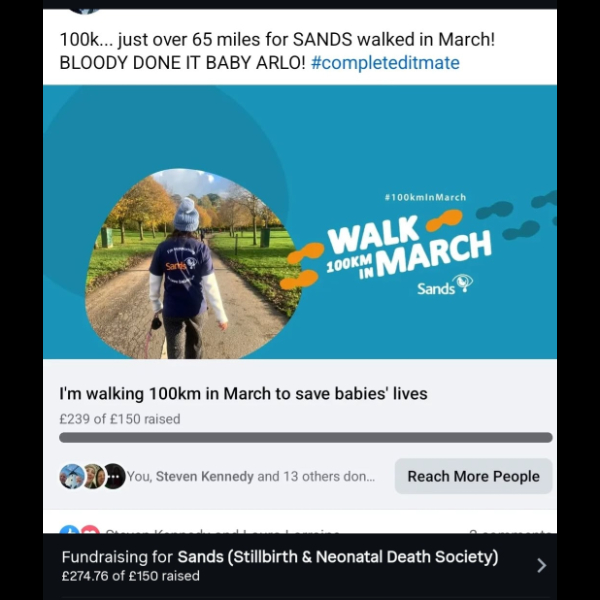Open the "I'm walking 100km in March" title

point(243,394)
